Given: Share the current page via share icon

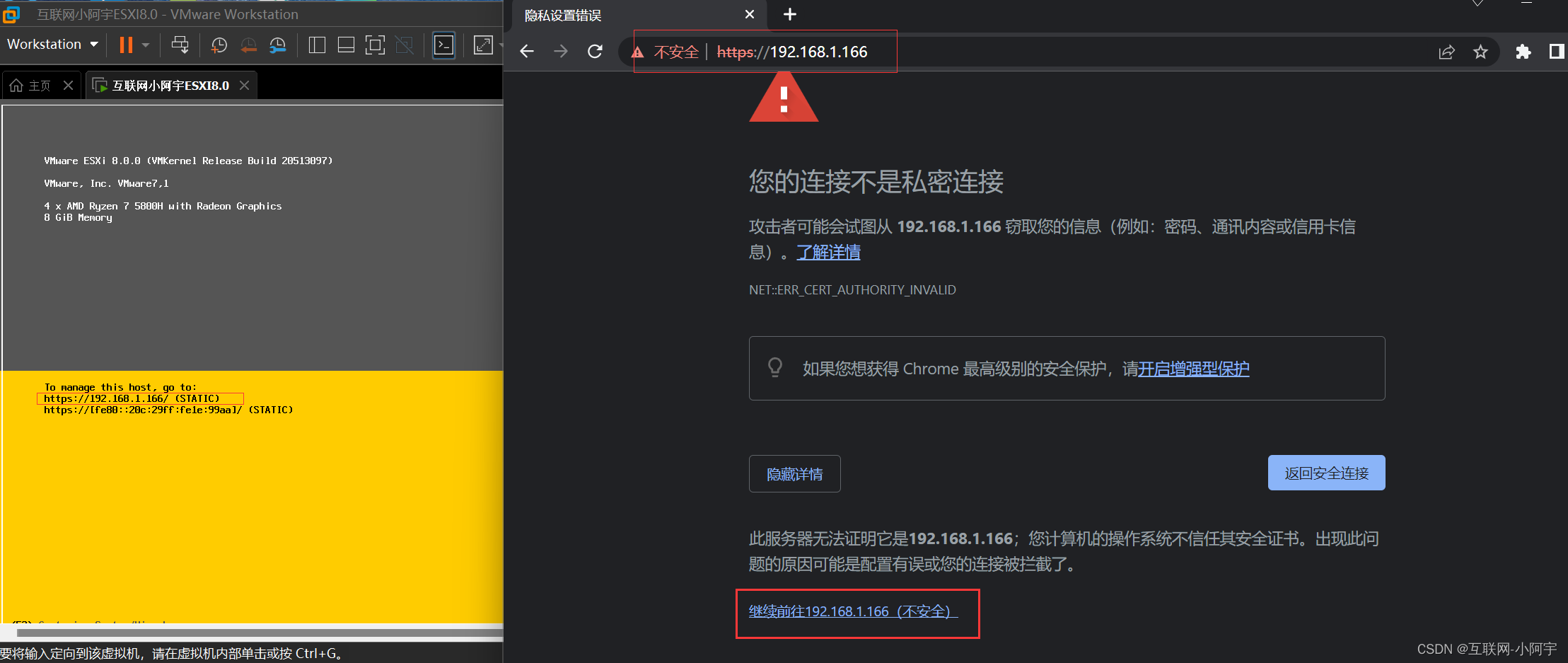Looking at the screenshot, I should coord(1447,51).
